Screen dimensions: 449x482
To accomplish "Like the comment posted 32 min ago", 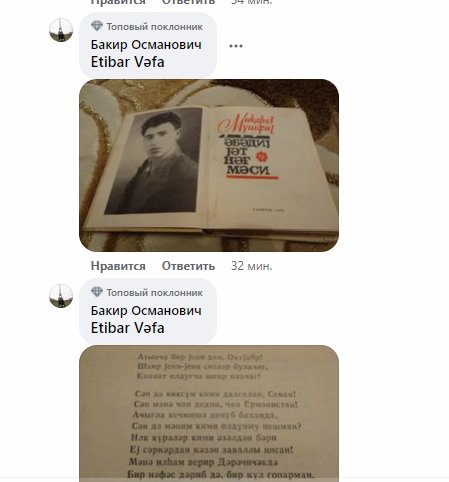I will click(x=118, y=266).
